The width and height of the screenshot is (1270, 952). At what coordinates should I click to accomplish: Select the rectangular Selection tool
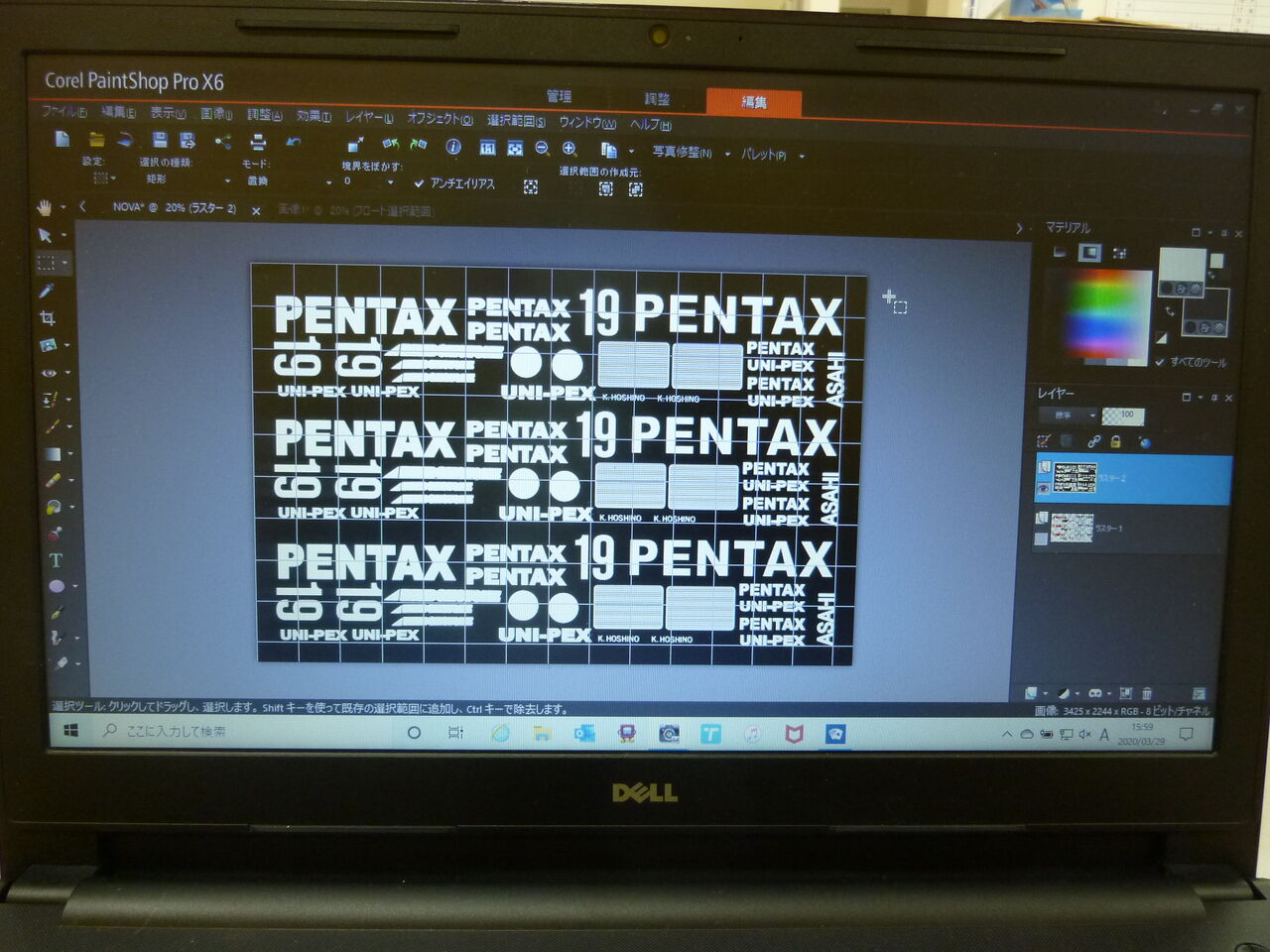[46, 263]
